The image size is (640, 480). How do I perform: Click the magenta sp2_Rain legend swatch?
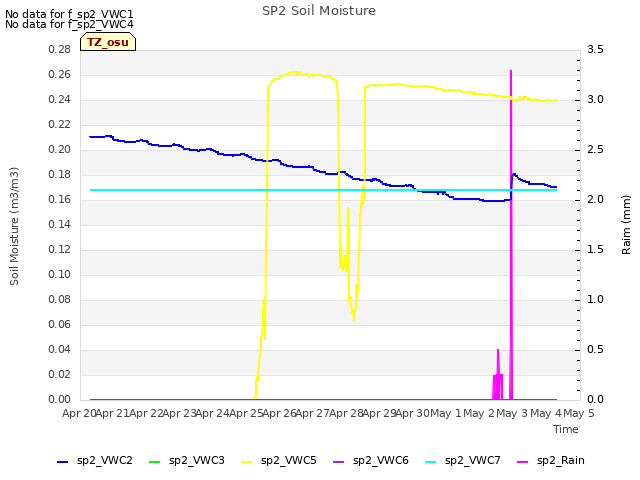click(522, 462)
